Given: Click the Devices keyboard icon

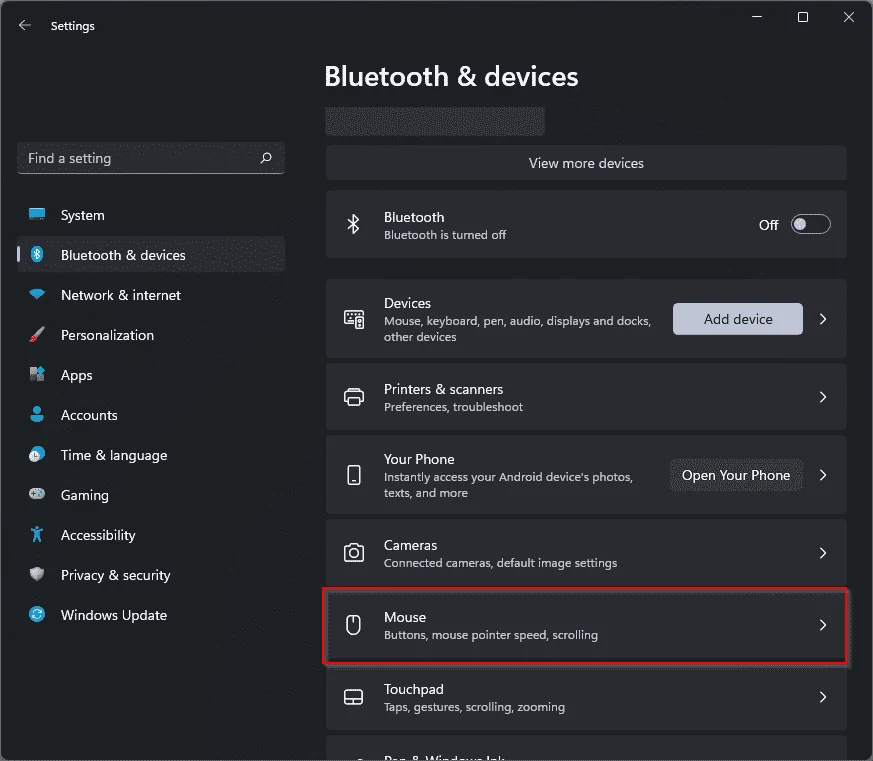Looking at the screenshot, I should coord(354,319).
